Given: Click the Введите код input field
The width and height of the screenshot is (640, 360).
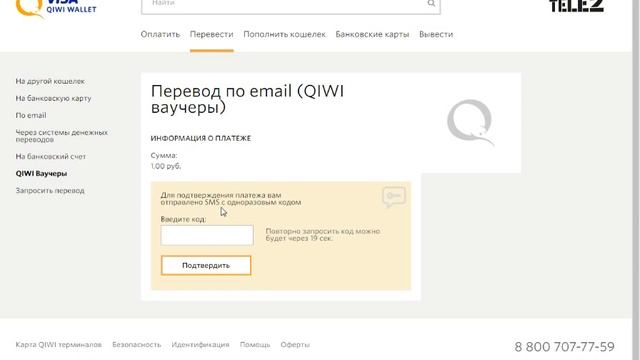Looking at the screenshot, I should tap(207, 235).
